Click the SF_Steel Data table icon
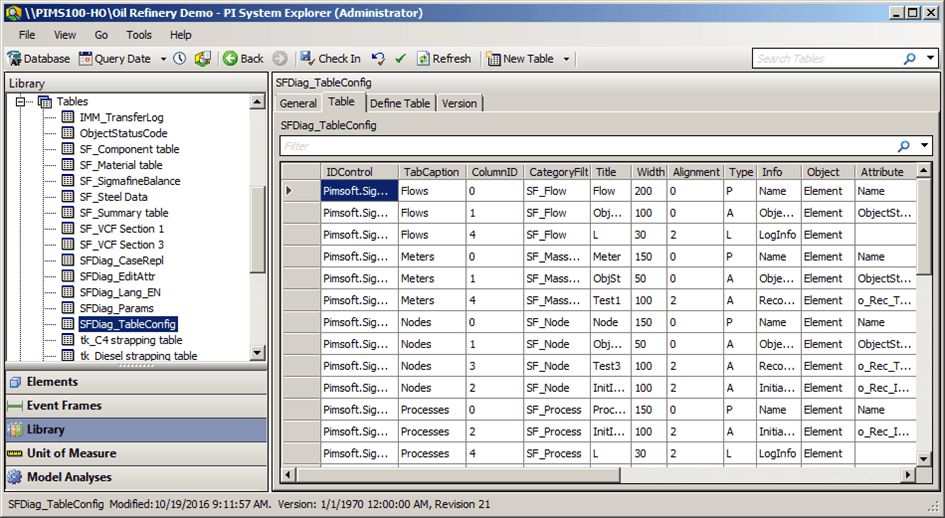This screenshot has width=945, height=518. click(x=68, y=197)
